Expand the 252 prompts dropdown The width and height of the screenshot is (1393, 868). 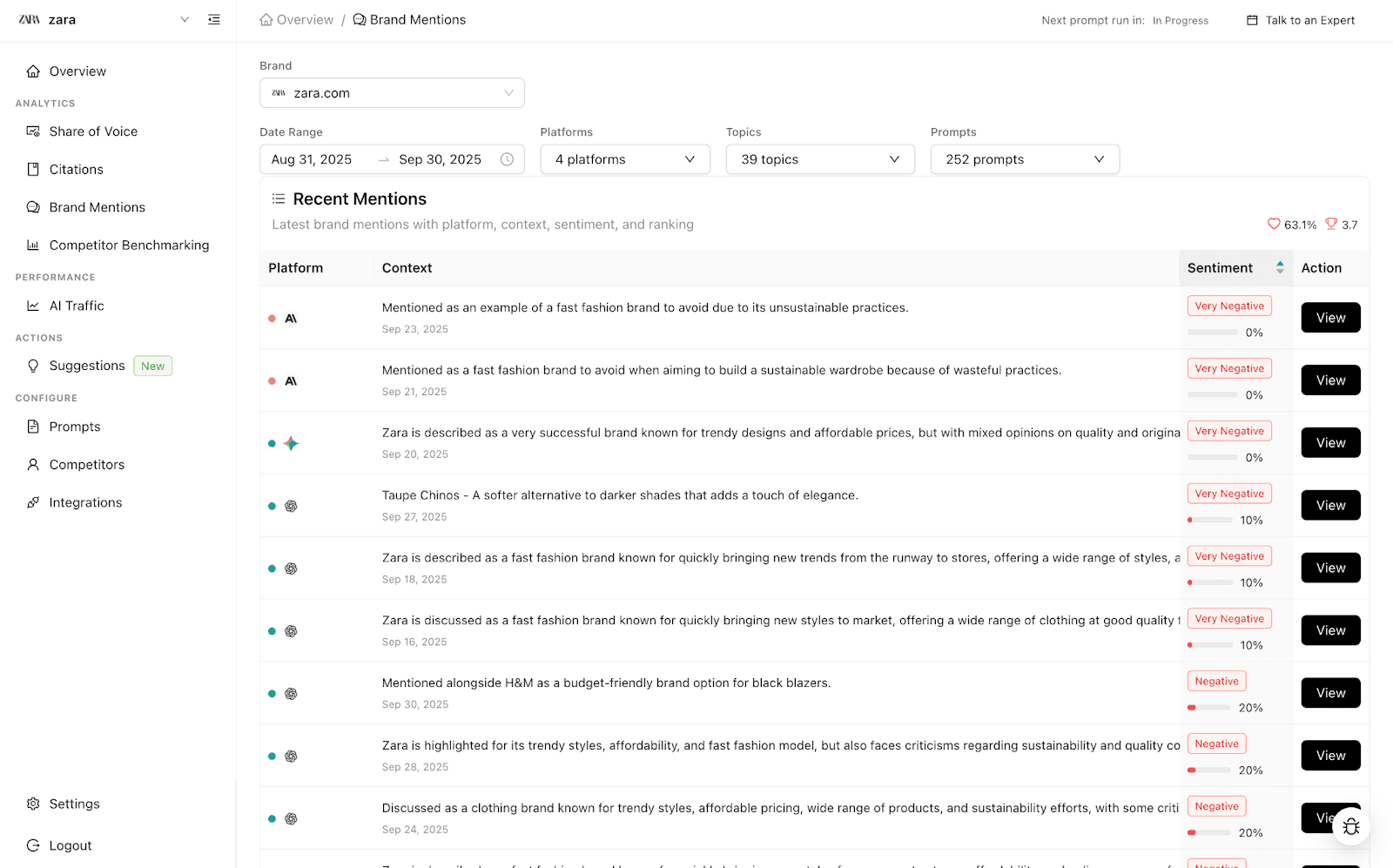[1025, 159]
